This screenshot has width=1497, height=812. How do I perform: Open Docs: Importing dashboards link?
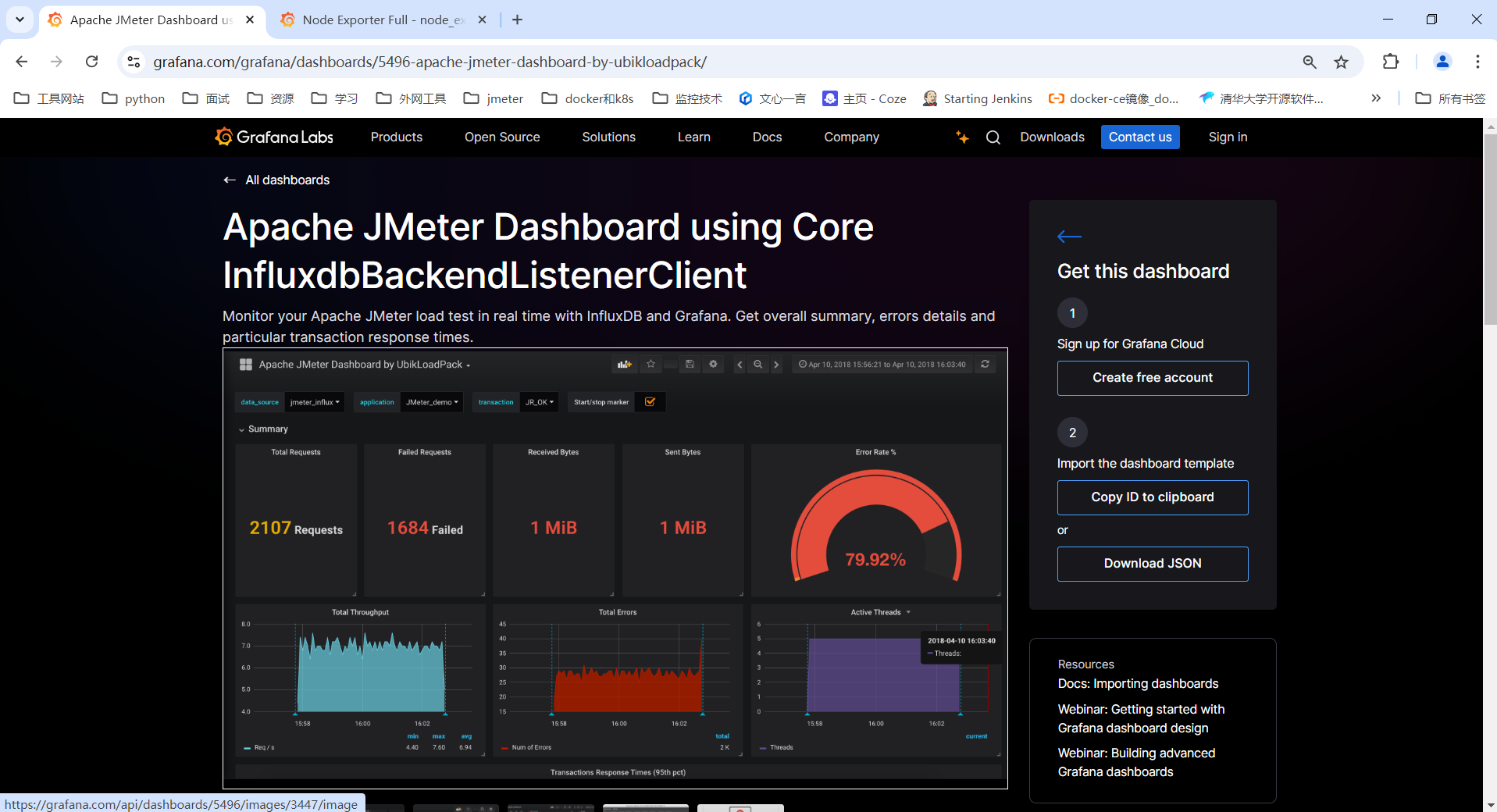pyautogui.click(x=1138, y=684)
